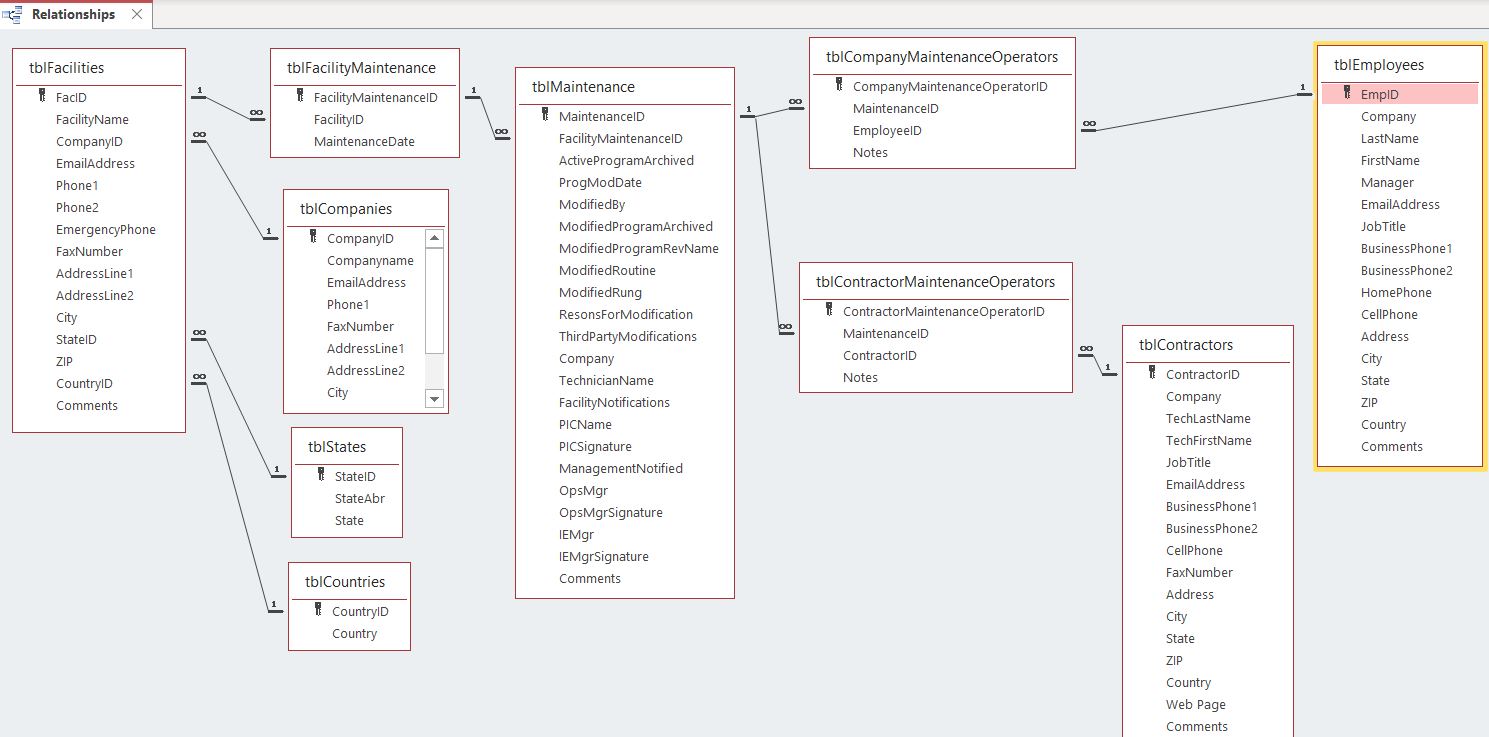Select the tblFacilityMaintenance table title
The image size is (1489, 737).
coord(361,68)
